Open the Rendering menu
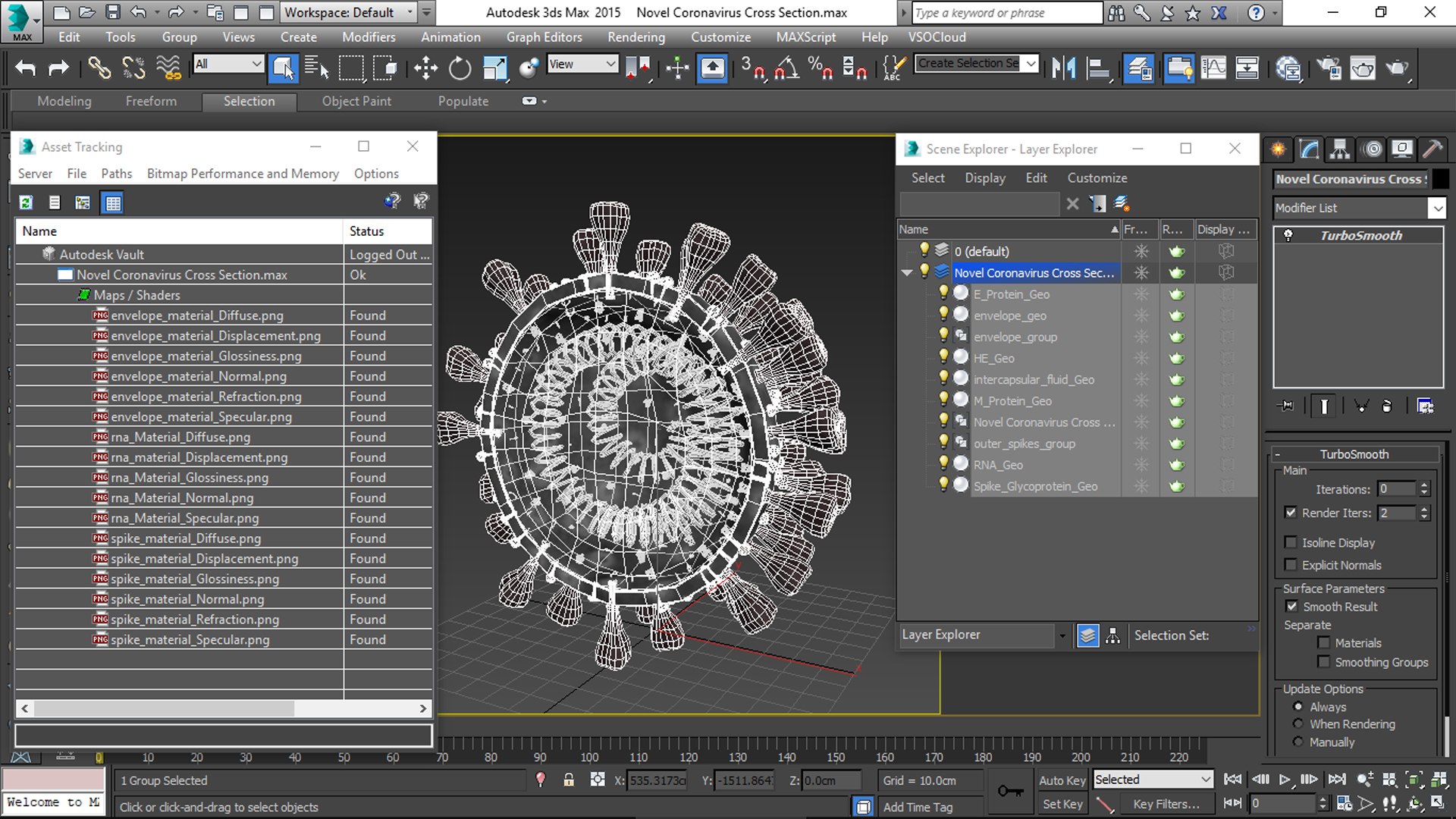This screenshot has height=819, width=1456. click(636, 37)
